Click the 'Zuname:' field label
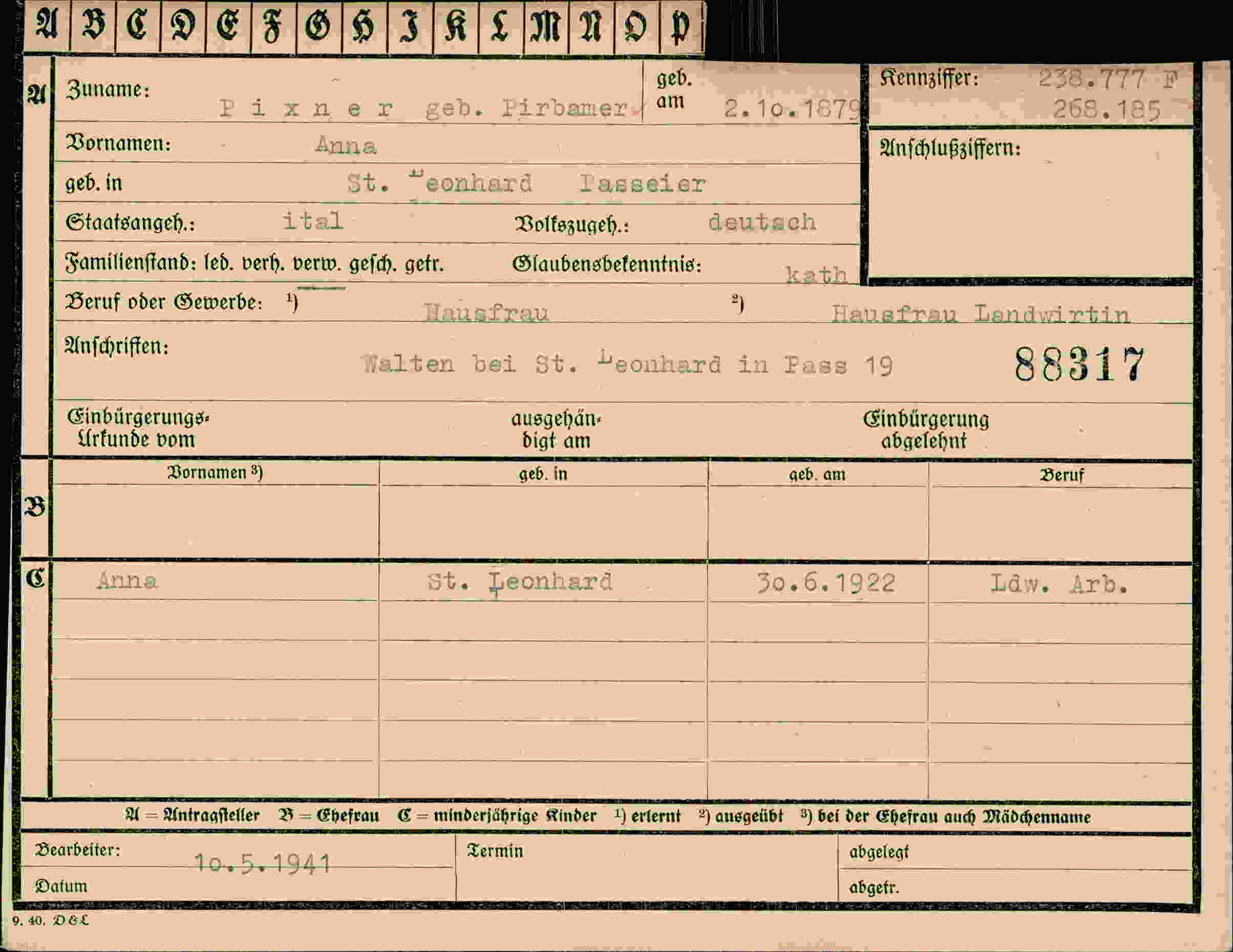This screenshot has width=1233, height=952. point(108,90)
